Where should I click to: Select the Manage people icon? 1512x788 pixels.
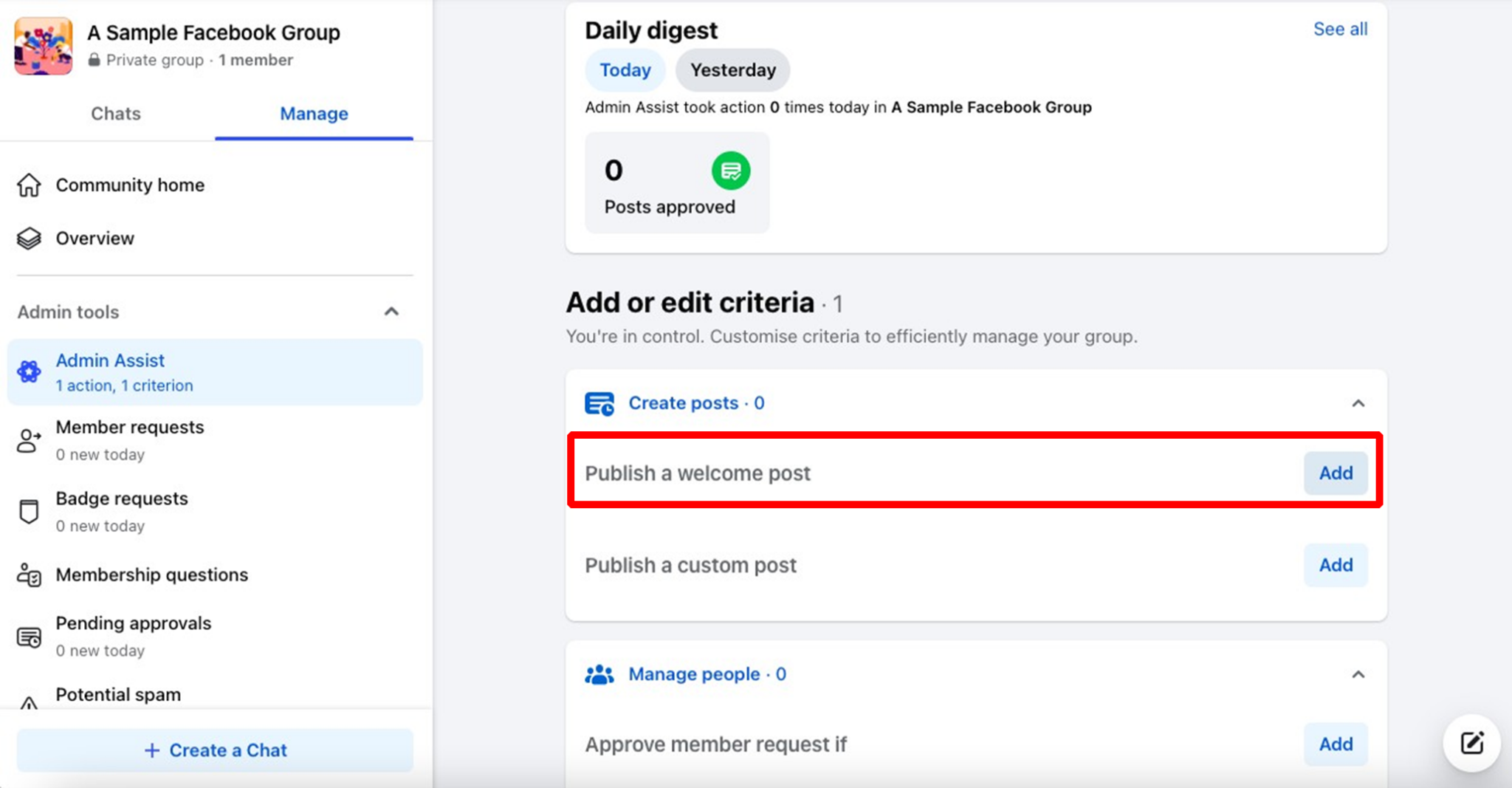[599, 674]
